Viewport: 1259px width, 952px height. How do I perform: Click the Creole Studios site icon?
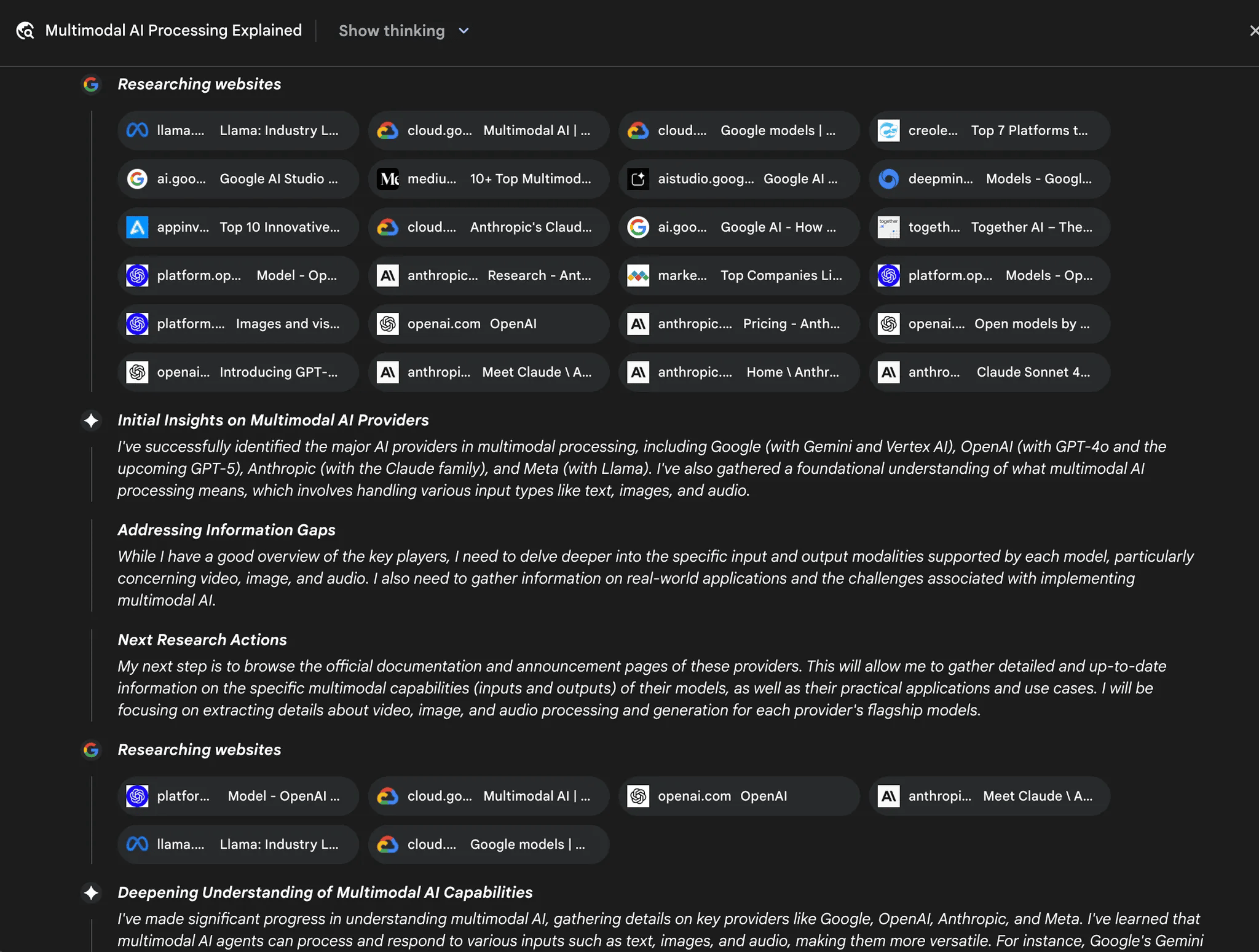coord(888,130)
